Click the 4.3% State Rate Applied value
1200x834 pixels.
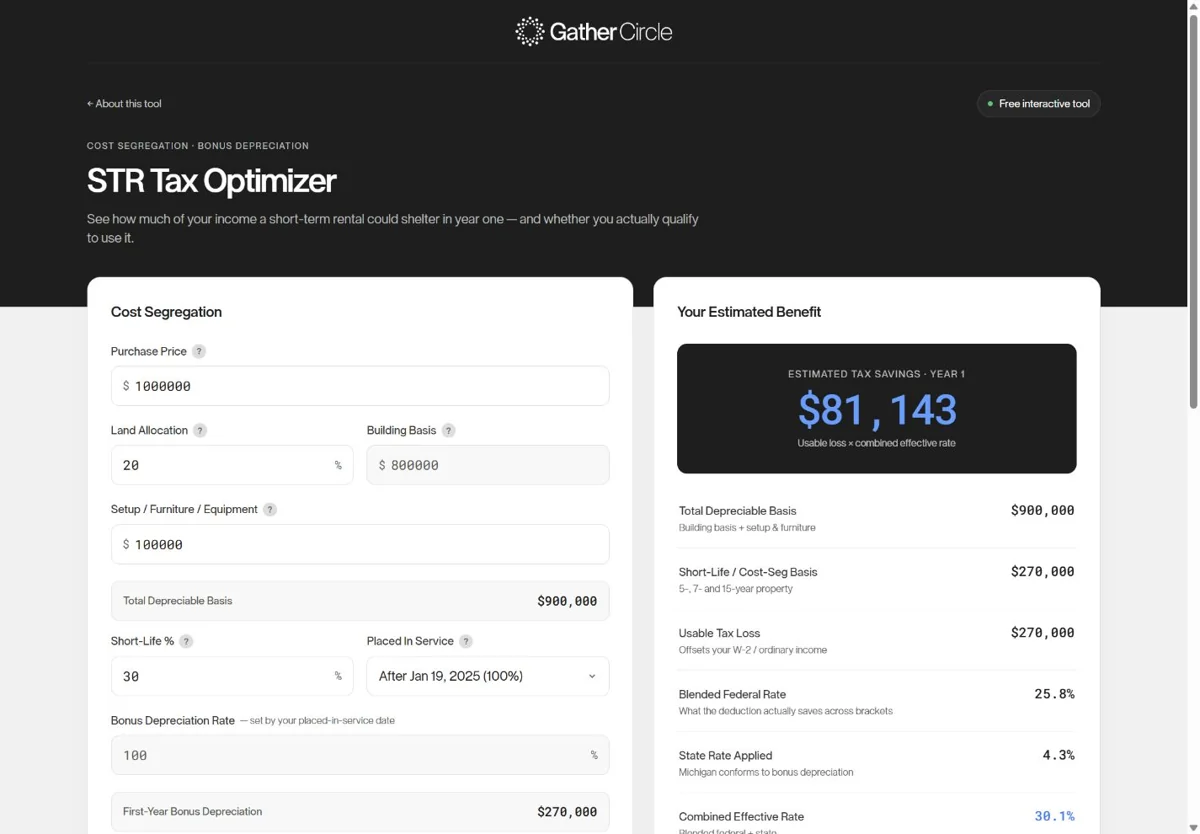1058,755
